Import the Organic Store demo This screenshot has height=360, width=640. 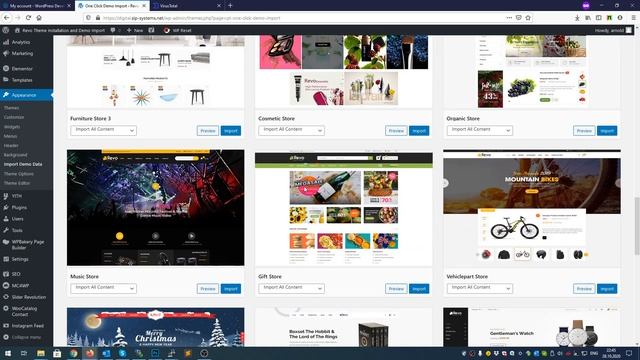point(607,131)
